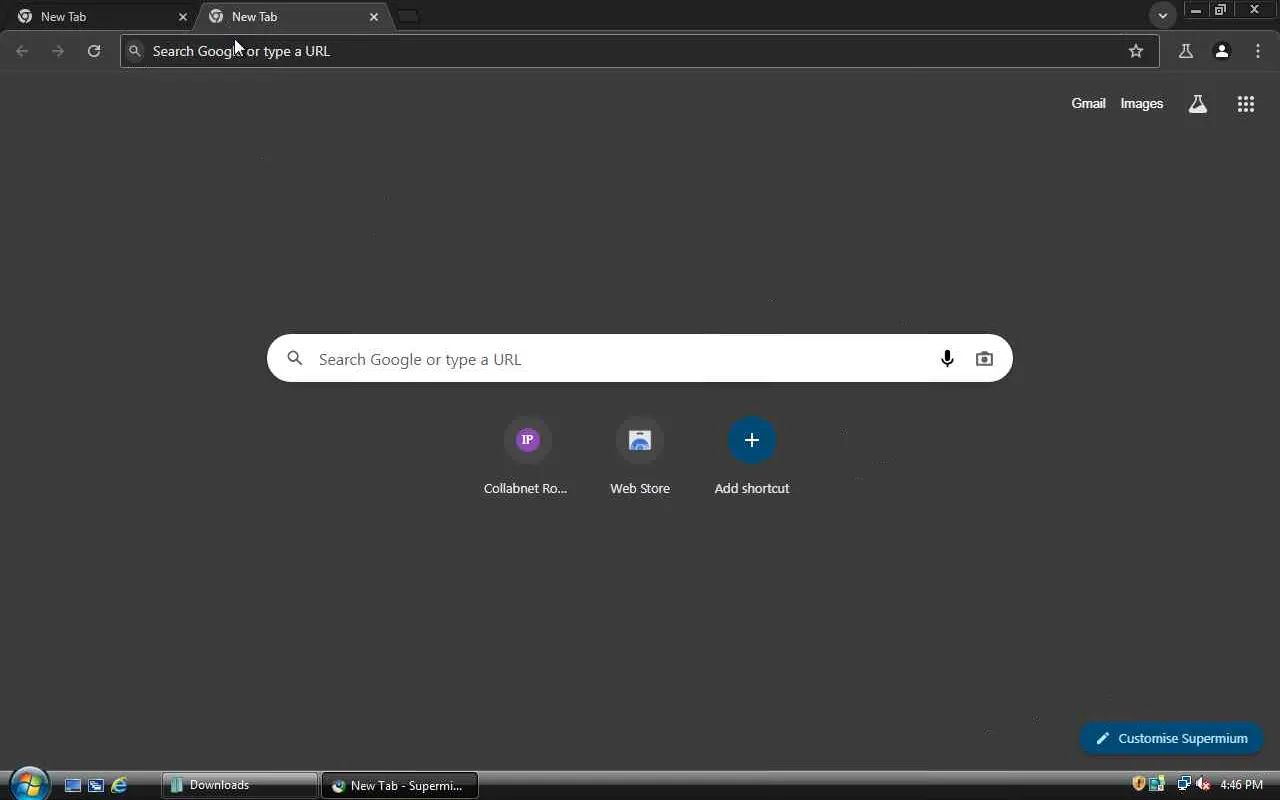Open the Collabnet Ro... shortcut tile
Screen dimensions: 1280x800
click(527, 457)
